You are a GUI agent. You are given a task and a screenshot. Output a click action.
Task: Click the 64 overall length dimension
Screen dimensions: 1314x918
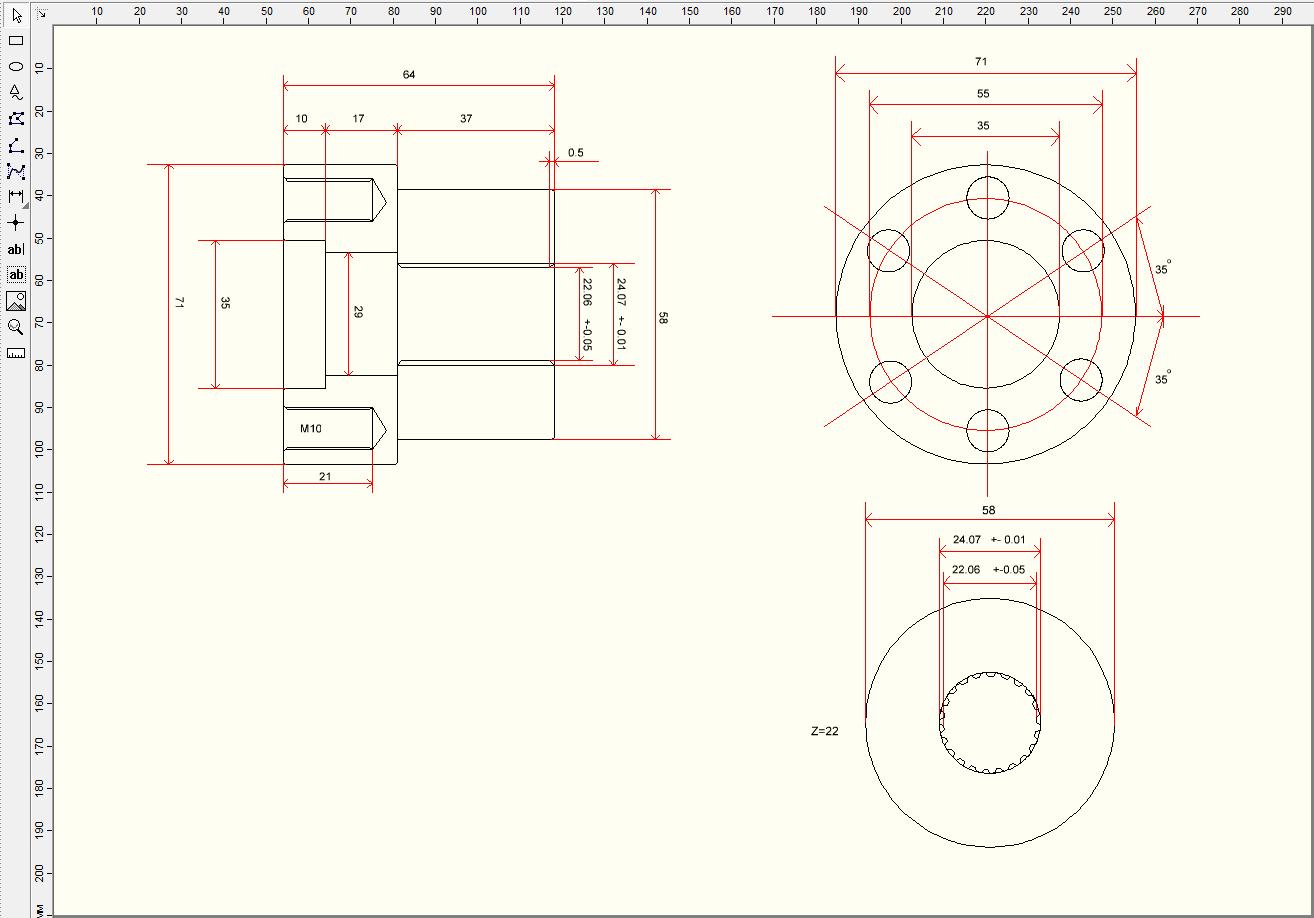click(x=408, y=75)
